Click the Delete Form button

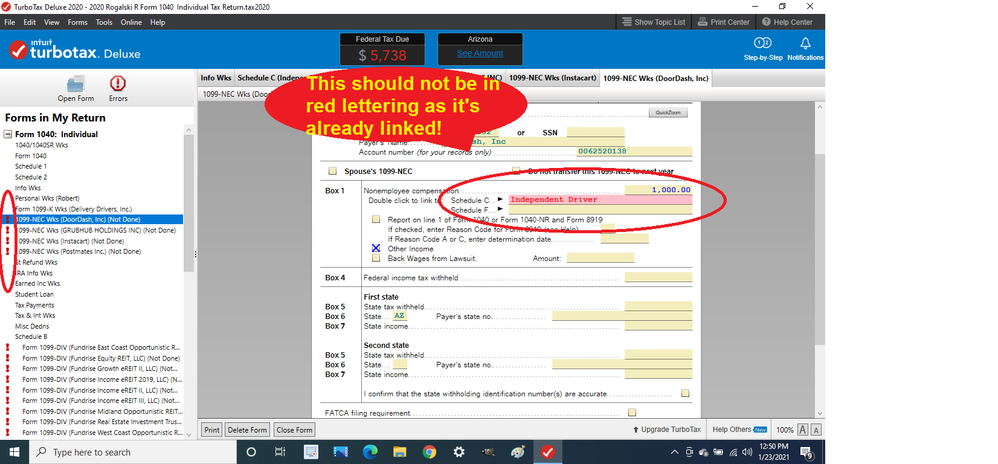tap(248, 430)
